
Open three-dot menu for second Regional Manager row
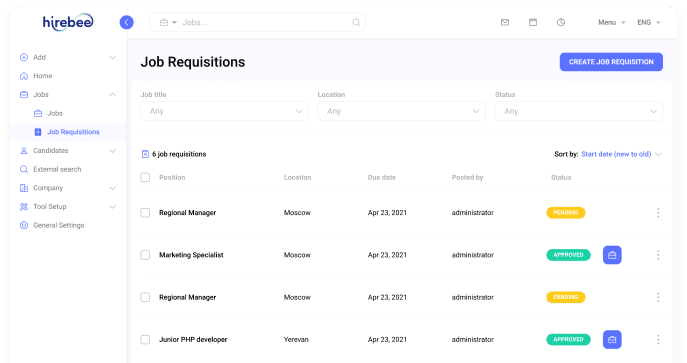[658, 297]
